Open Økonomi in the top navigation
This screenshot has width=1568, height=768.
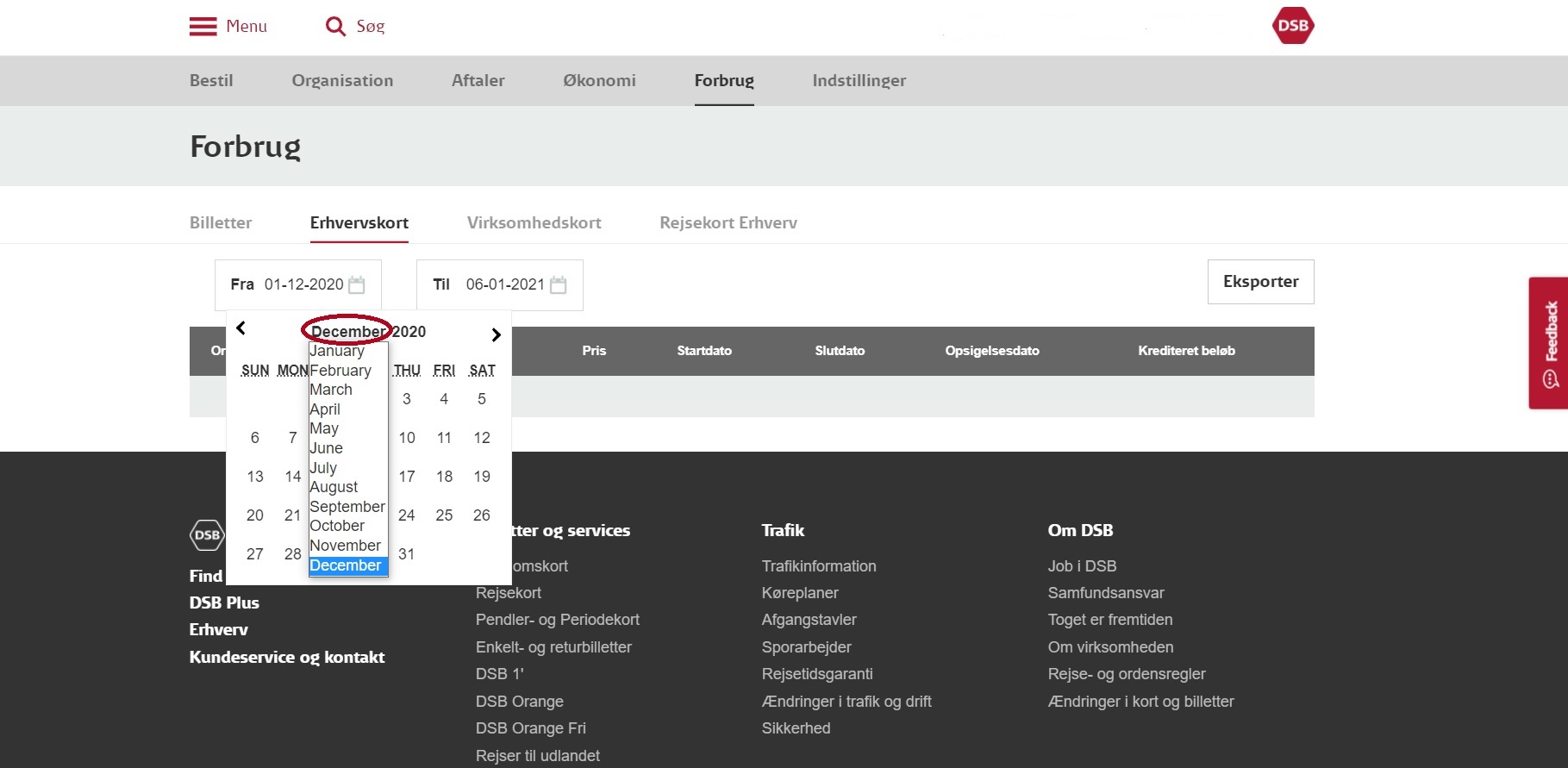tap(599, 80)
